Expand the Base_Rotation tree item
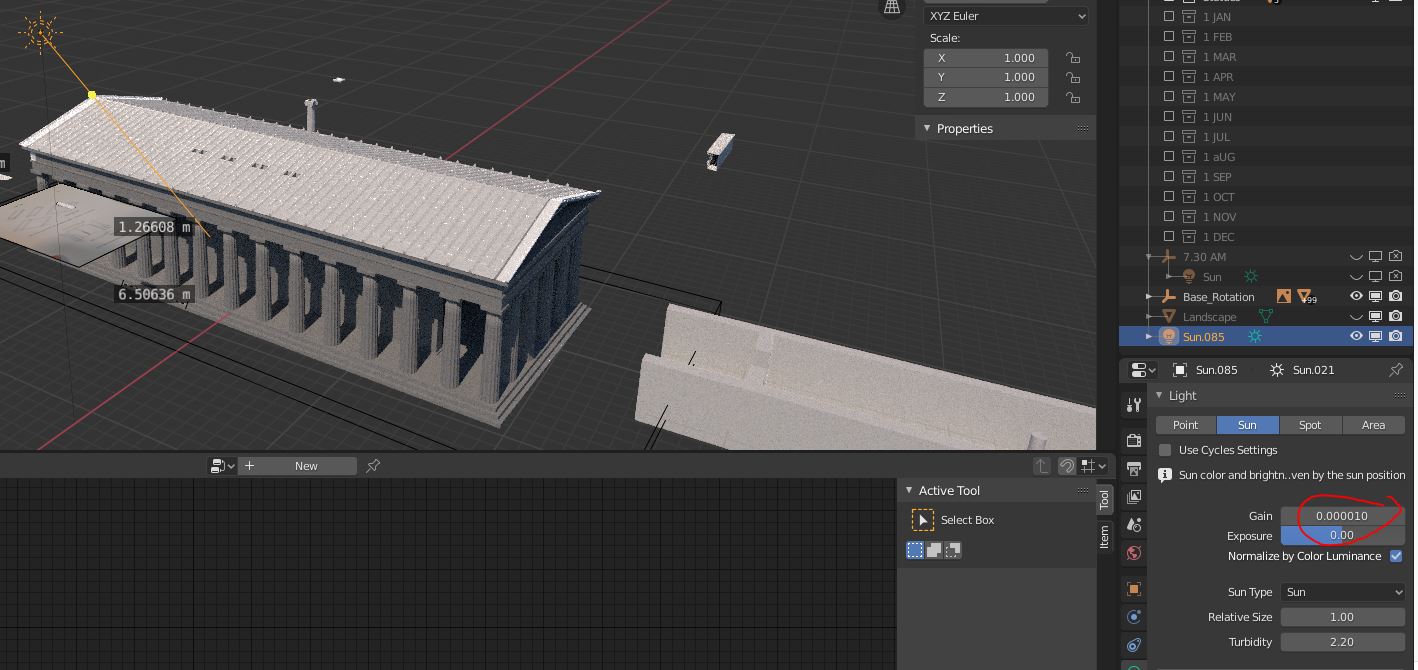The height and width of the screenshot is (670, 1418). (x=1149, y=297)
